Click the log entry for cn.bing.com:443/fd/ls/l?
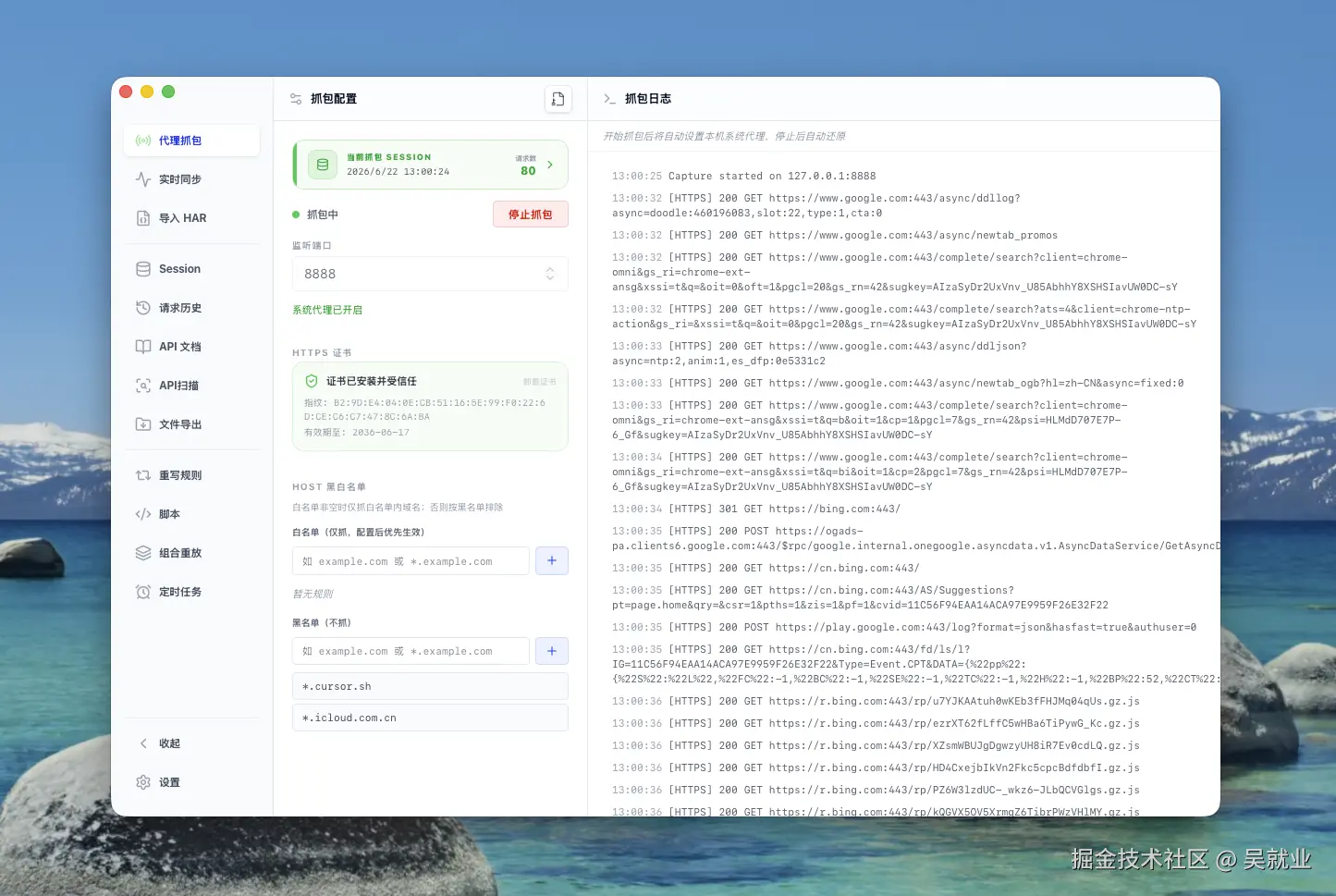This screenshot has height=896, width=1336. tap(916, 664)
